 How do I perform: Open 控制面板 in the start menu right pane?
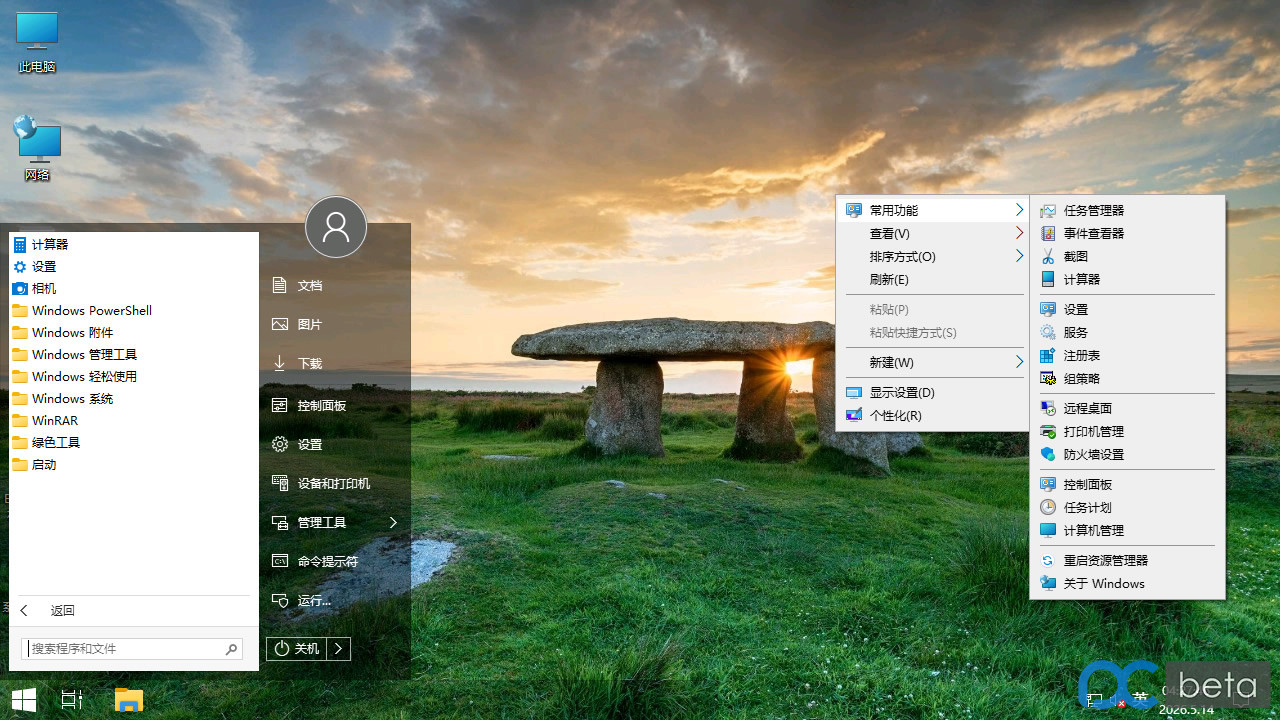click(335, 405)
